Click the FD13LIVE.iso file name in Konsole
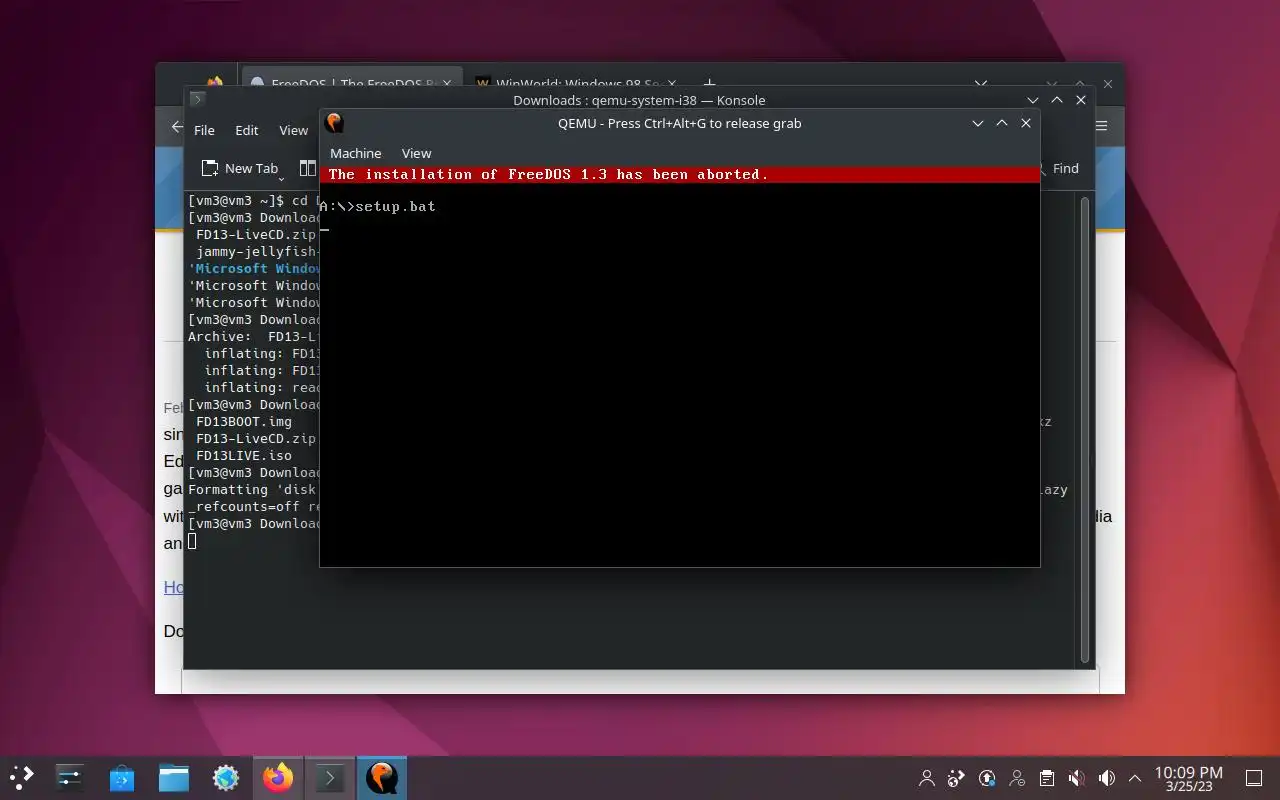 (244, 456)
